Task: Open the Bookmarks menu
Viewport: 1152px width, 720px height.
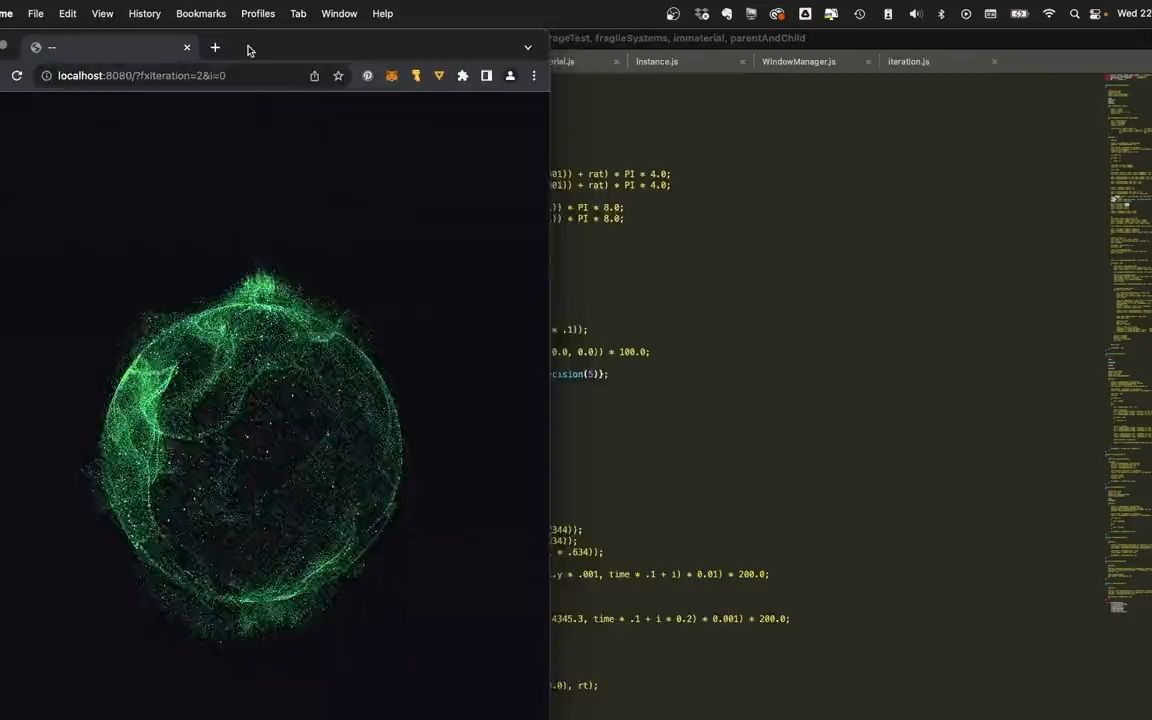Action: 201,13
